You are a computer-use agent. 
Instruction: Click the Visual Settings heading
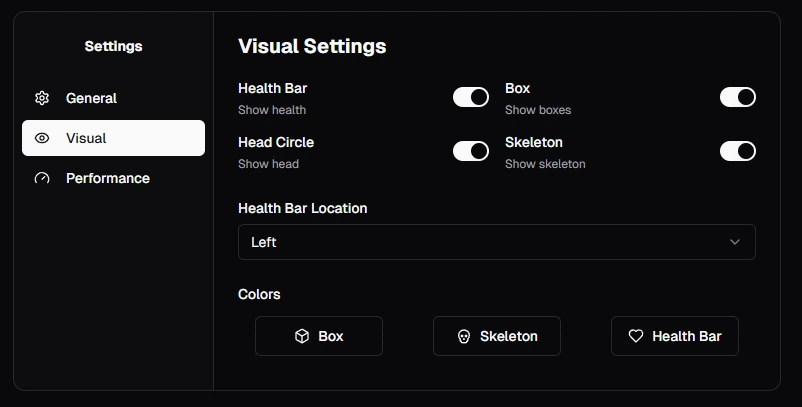pos(312,46)
